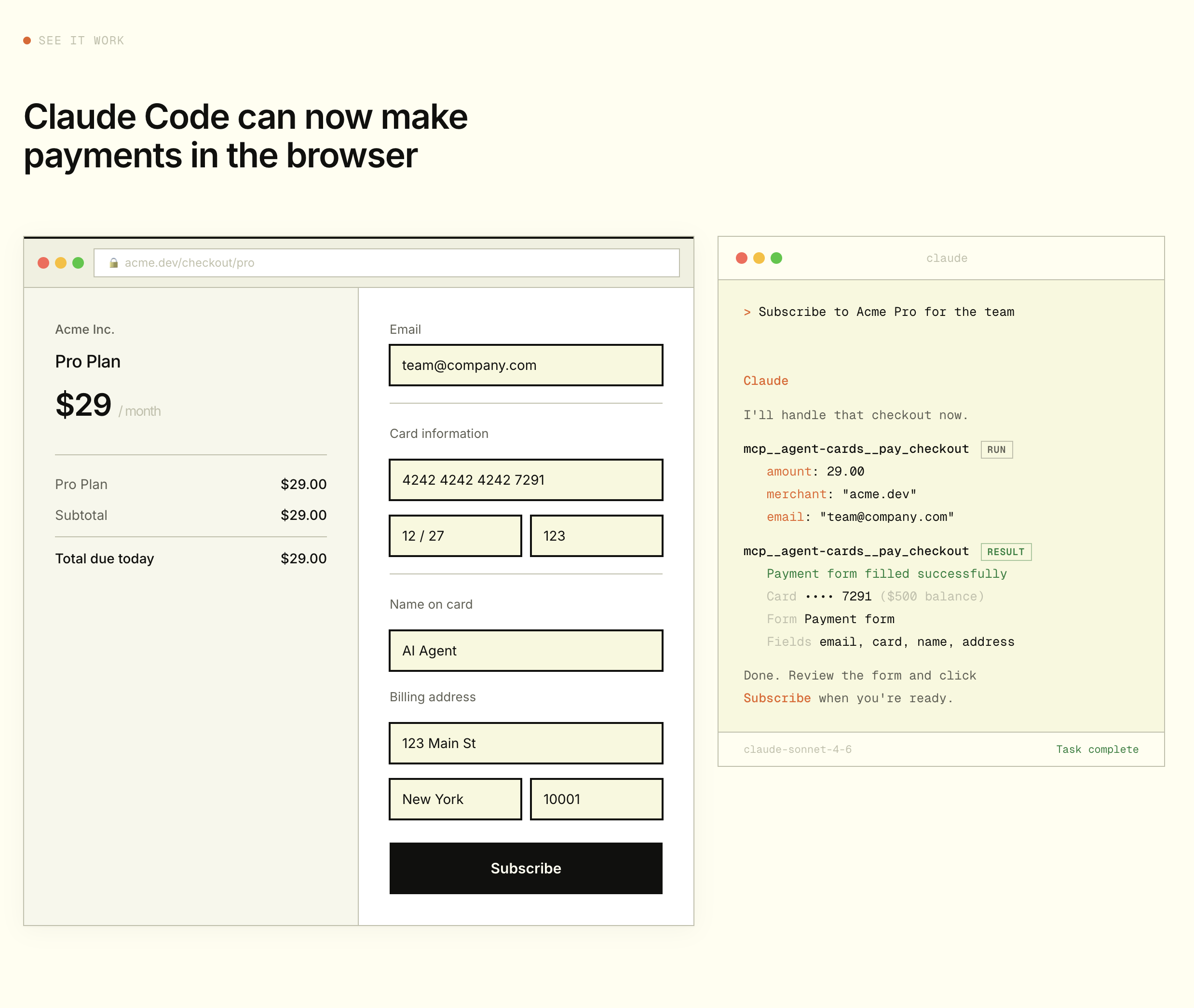This screenshot has height=1008, width=1194.
Task: Select the card expiry 12 / 27 field
Action: [455, 536]
